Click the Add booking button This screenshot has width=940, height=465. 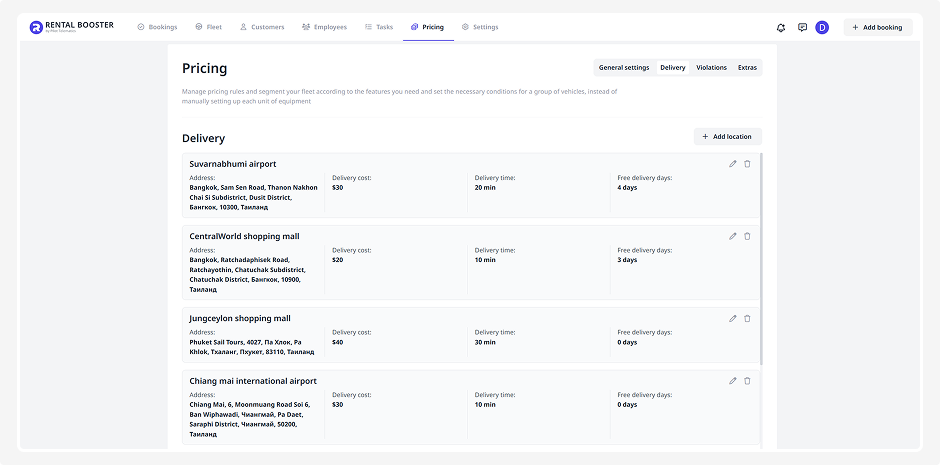(877, 28)
